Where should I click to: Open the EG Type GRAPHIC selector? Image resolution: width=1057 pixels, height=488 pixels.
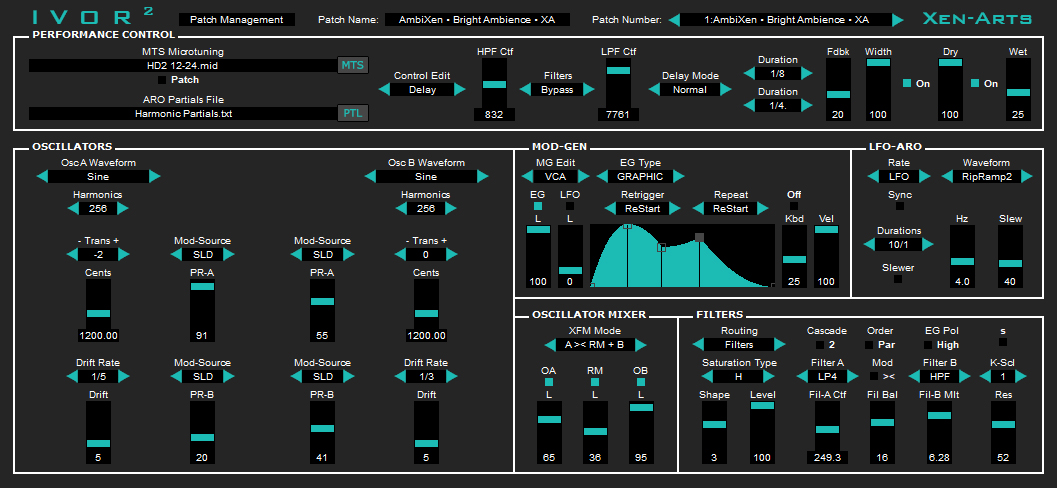tap(641, 177)
